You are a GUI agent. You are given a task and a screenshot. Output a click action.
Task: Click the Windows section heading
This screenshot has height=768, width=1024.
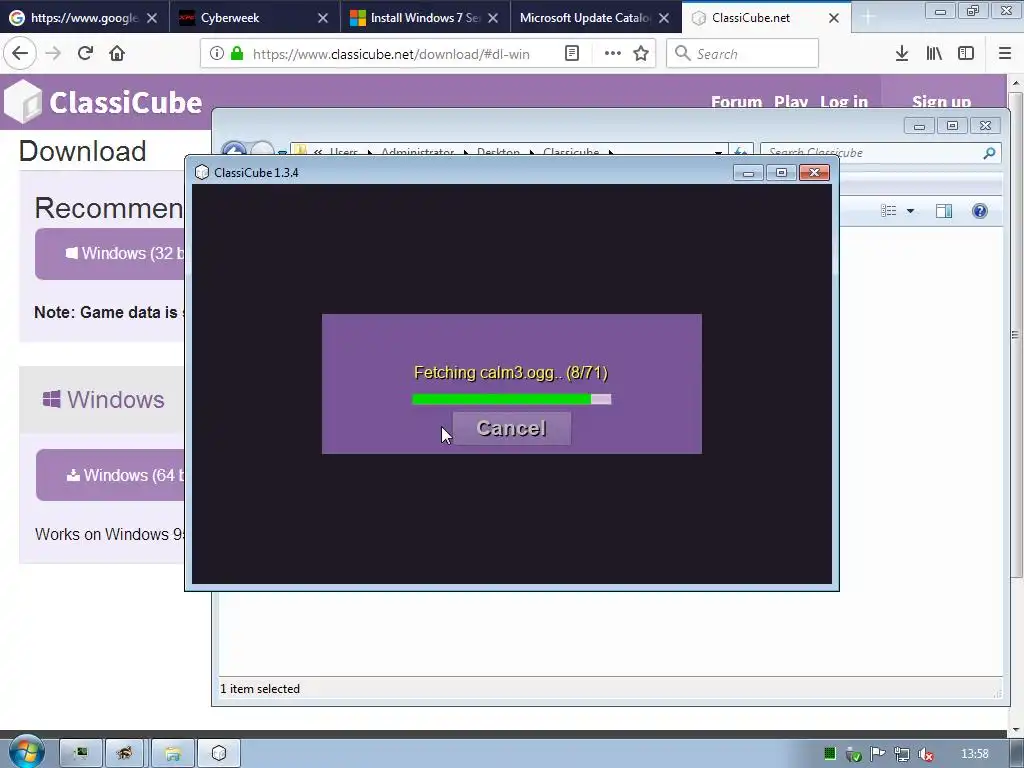(103, 399)
